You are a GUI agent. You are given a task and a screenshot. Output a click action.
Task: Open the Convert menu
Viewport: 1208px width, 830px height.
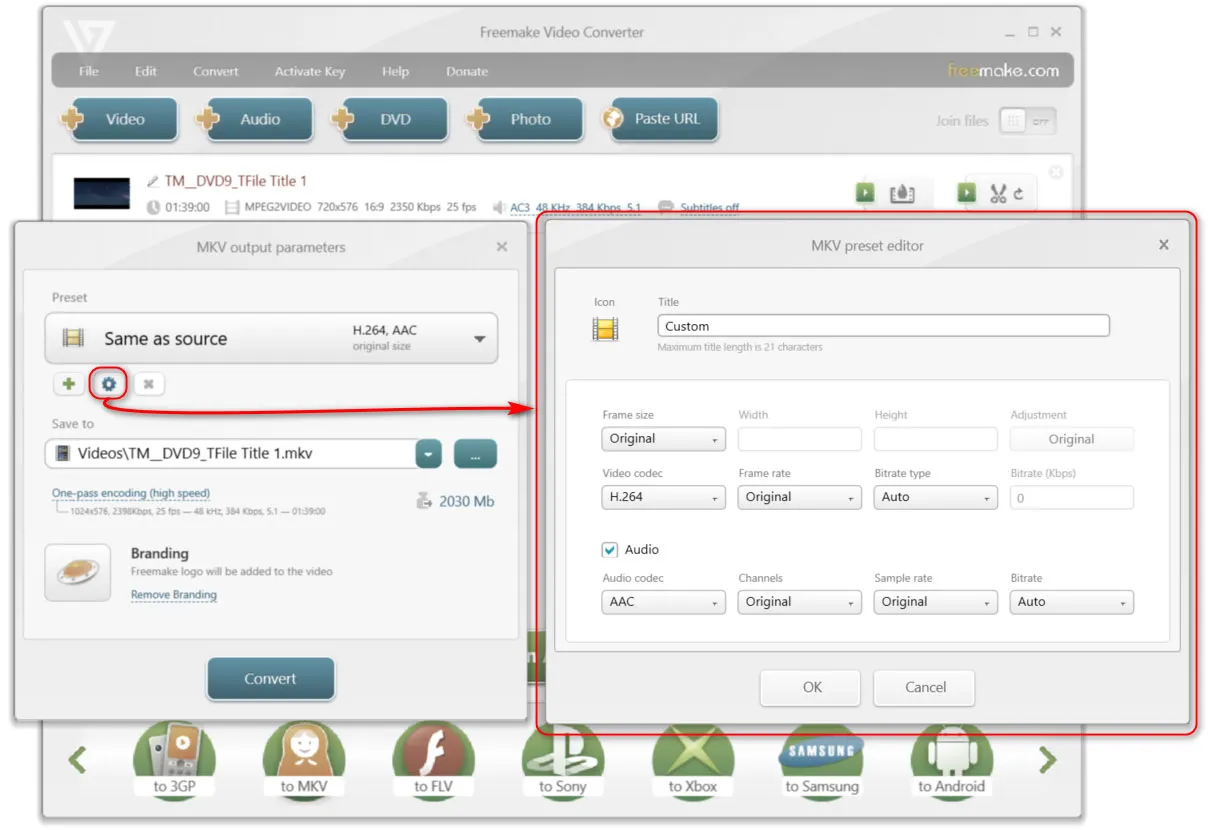(x=215, y=71)
